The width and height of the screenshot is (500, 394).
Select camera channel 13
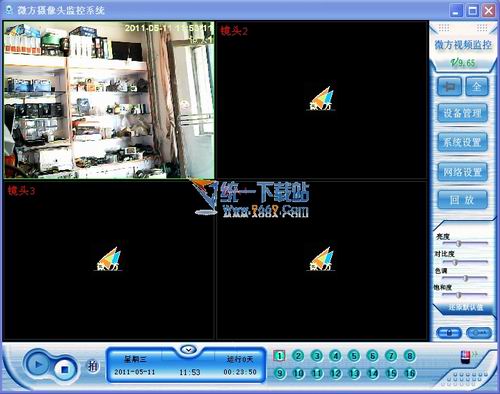point(354,373)
